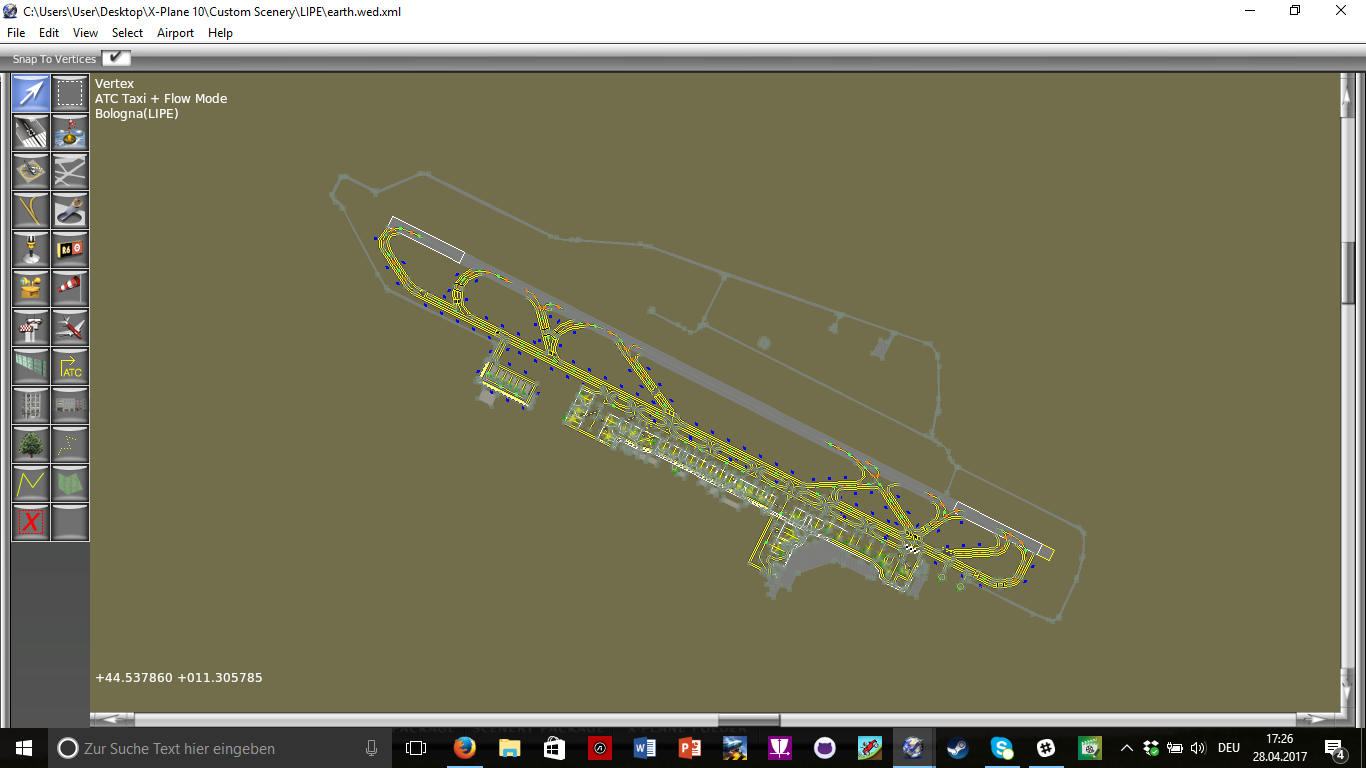Select the Taxiline drawing tool
The height and width of the screenshot is (768, 1366).
(31, 211)
